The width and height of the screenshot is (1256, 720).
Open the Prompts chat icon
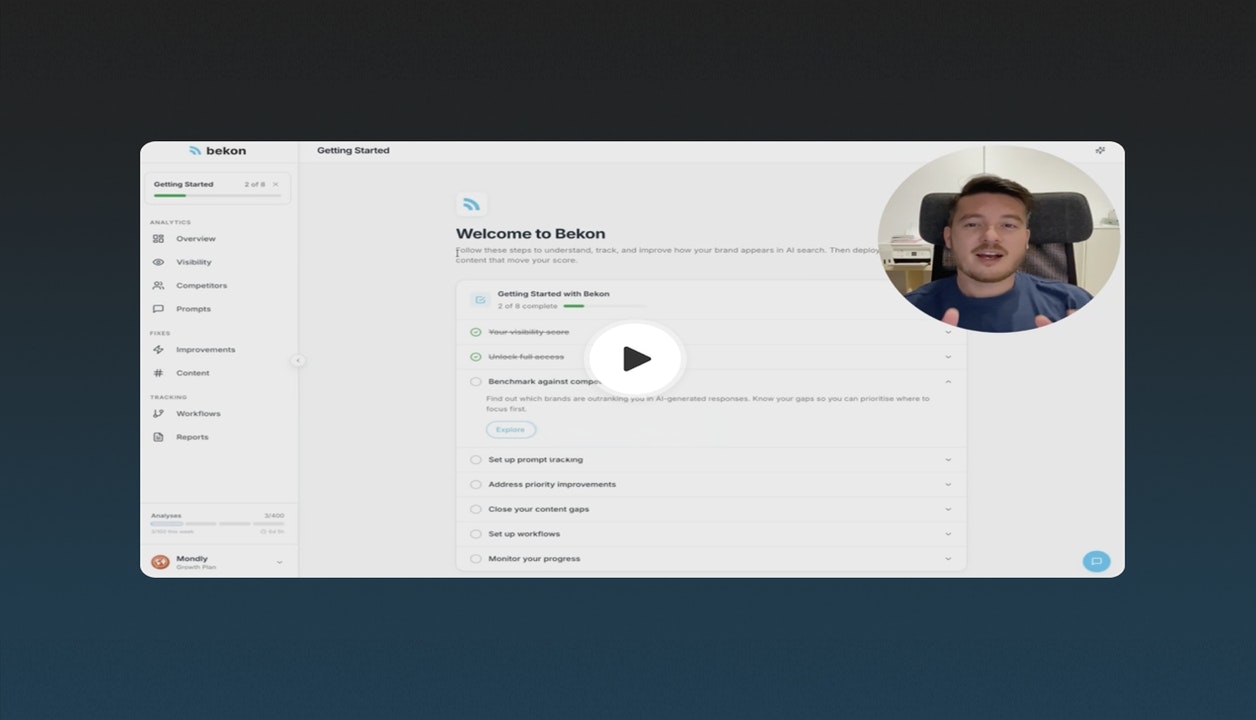point(158,309)
